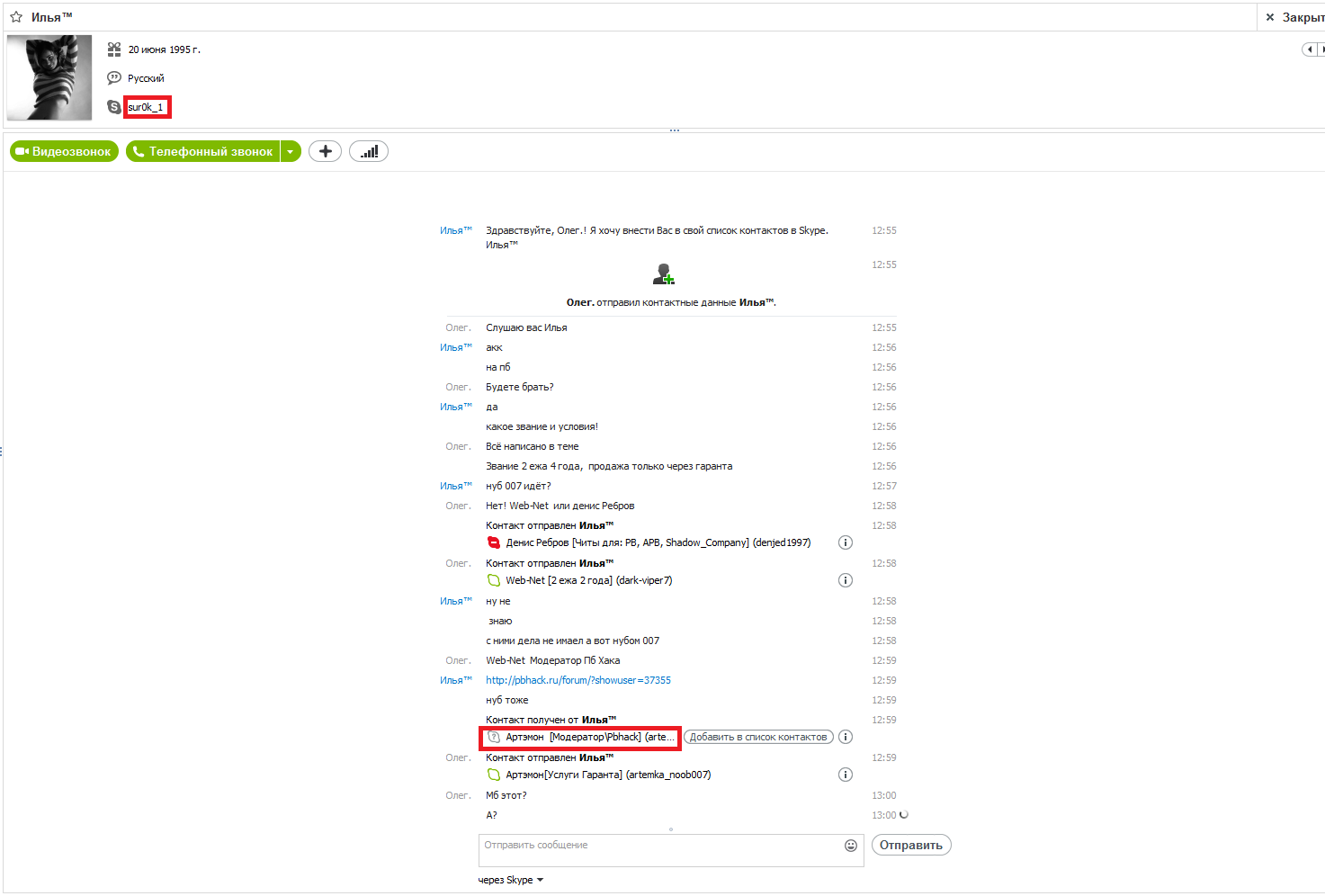This screenshot has width=1325, height=896.
Task: Click the message 'какое звание и условия!'
Action: tap(542, 426)
